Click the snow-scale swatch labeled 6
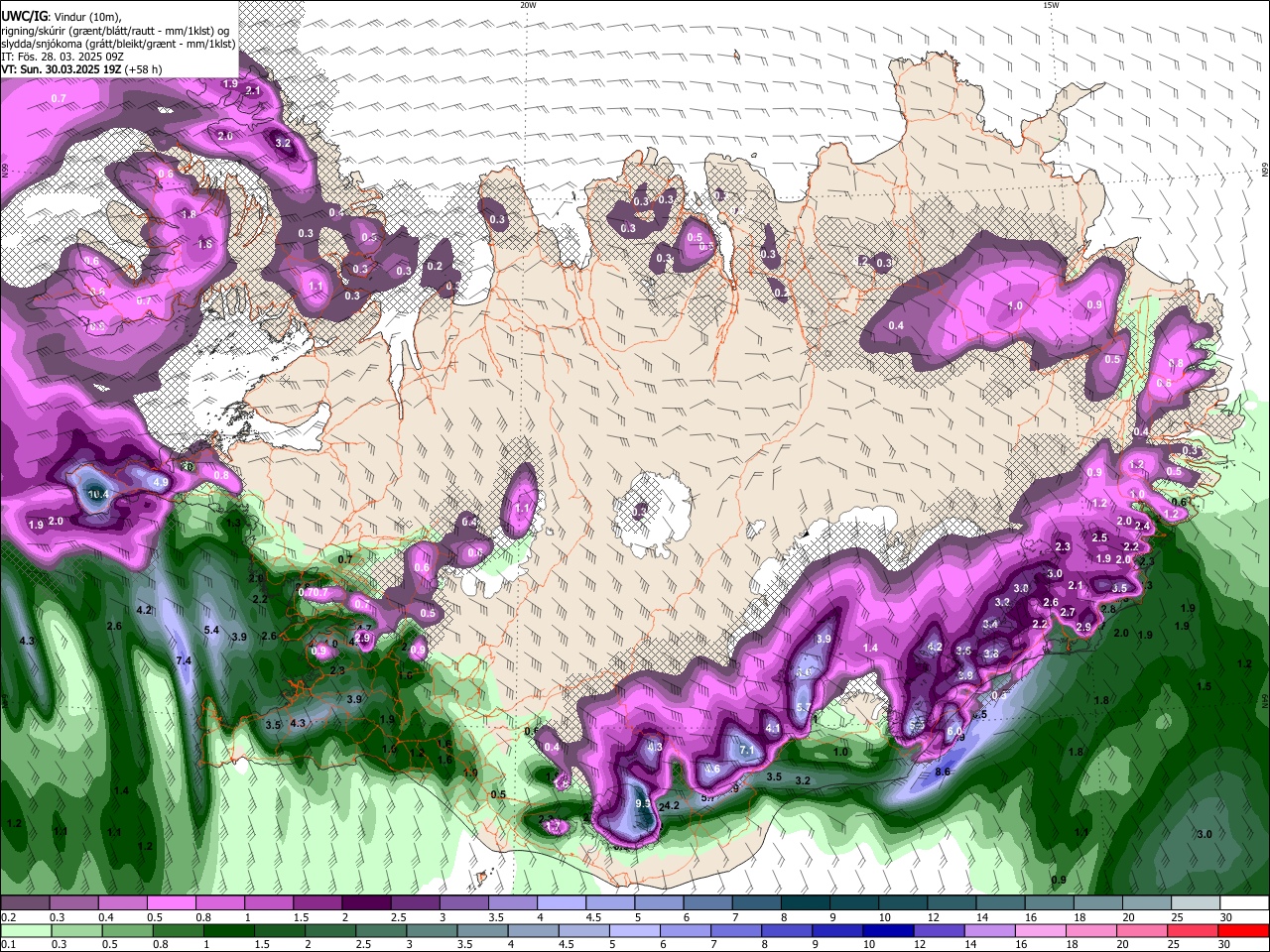The height and width of the screenshot is (952, 1270). (706, 902)
